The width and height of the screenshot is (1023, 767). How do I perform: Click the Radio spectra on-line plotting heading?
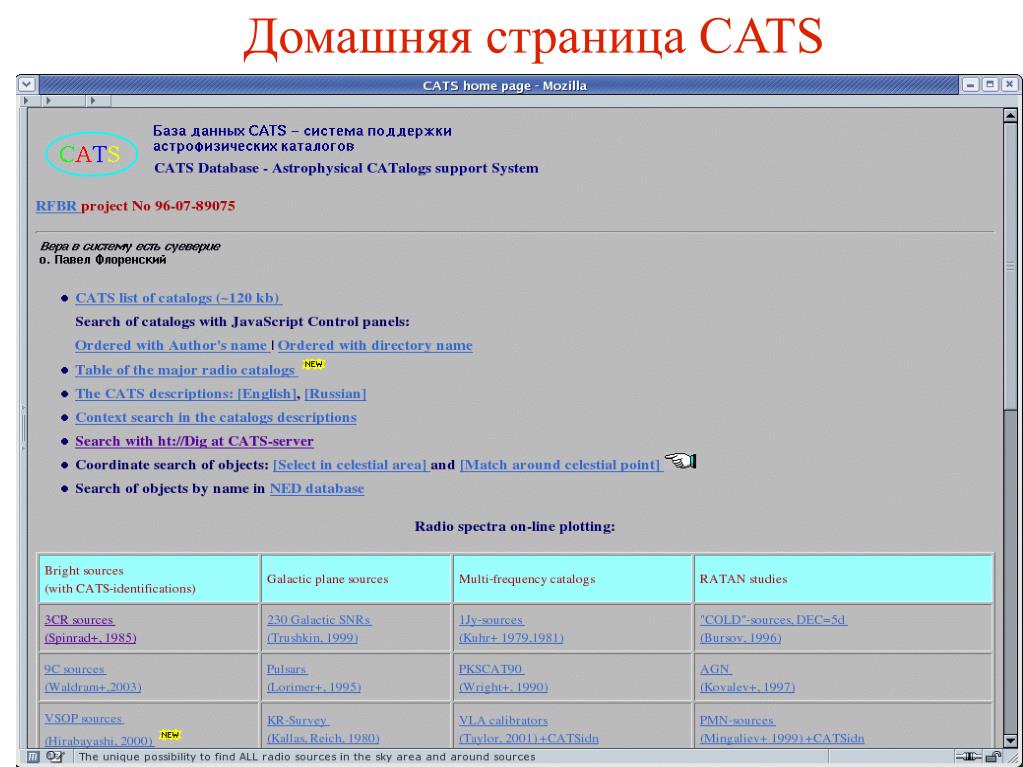tap(515, 526)
